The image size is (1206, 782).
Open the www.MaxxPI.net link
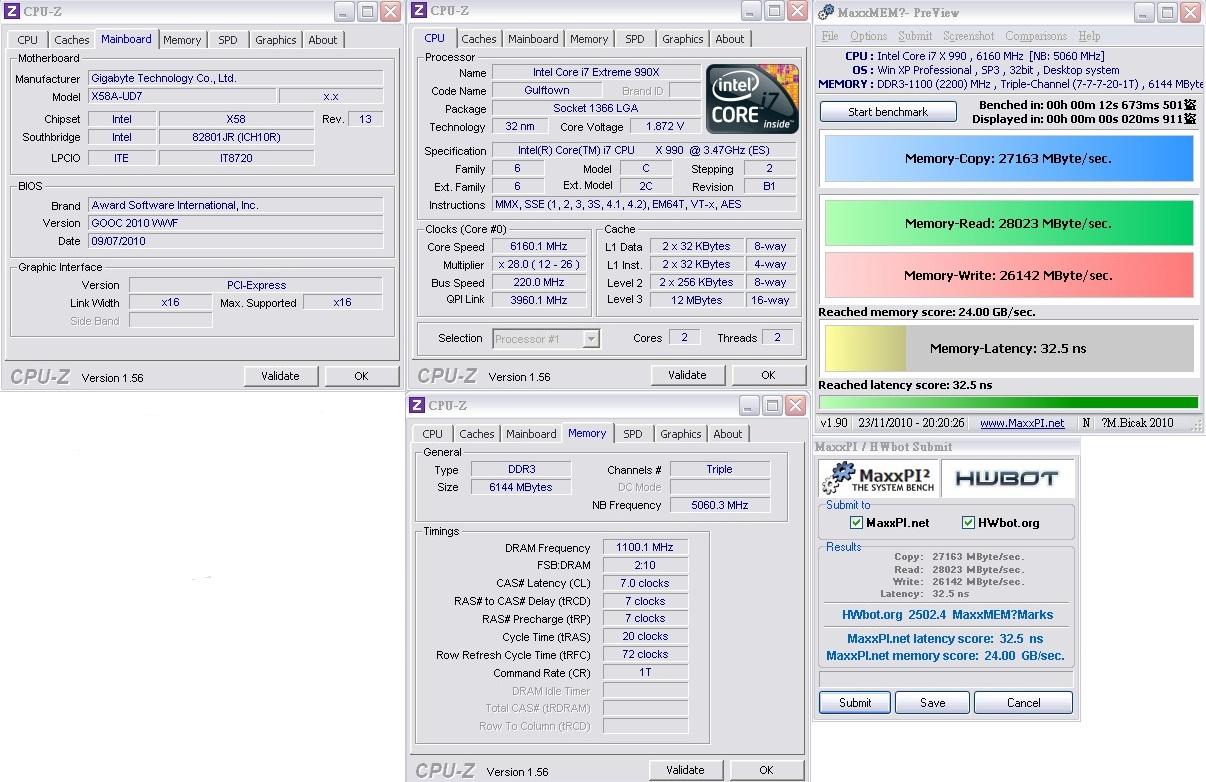[1022, 423]
